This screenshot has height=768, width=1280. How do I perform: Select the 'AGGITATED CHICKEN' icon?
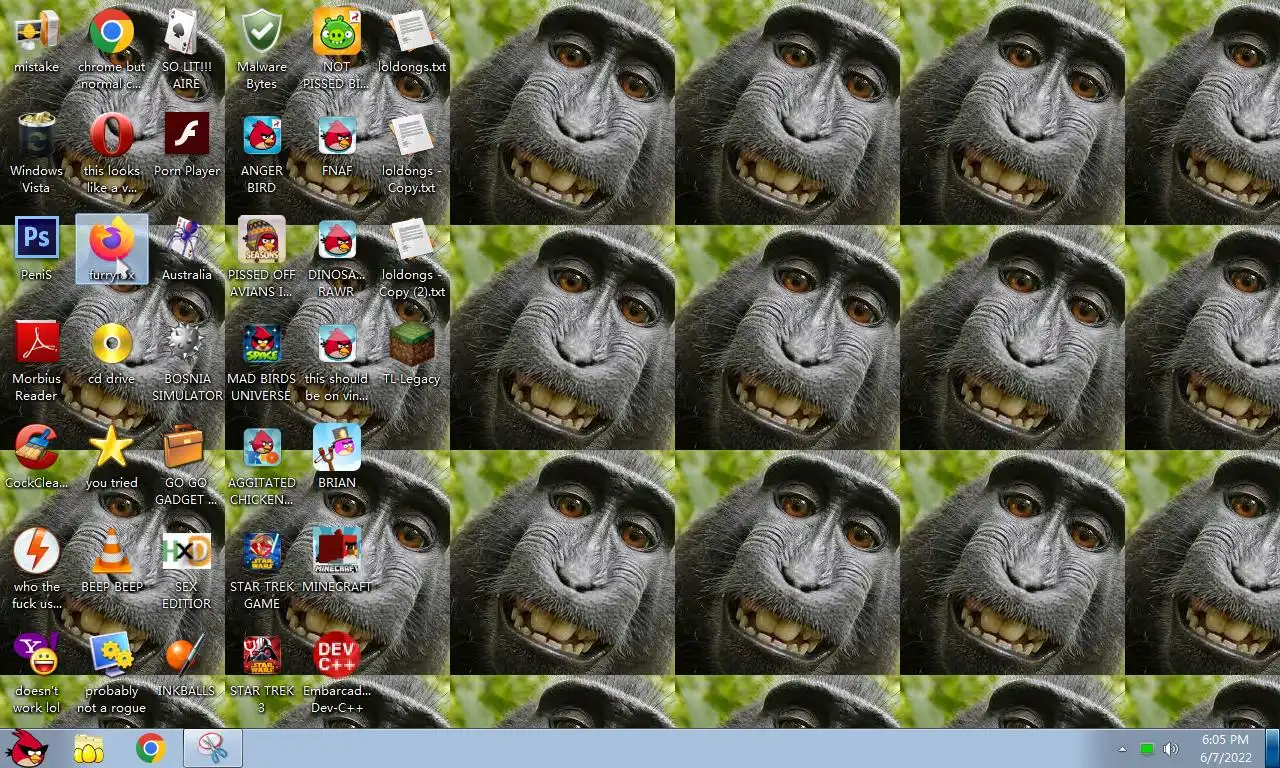click(x=262, y=466)
